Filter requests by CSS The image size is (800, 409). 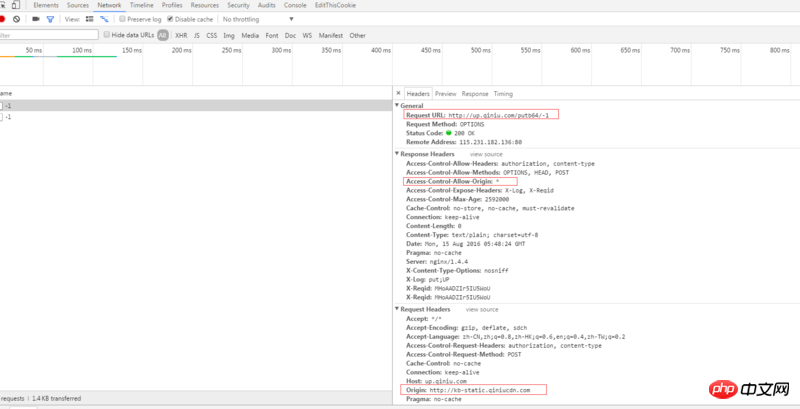tap(212, 35)
